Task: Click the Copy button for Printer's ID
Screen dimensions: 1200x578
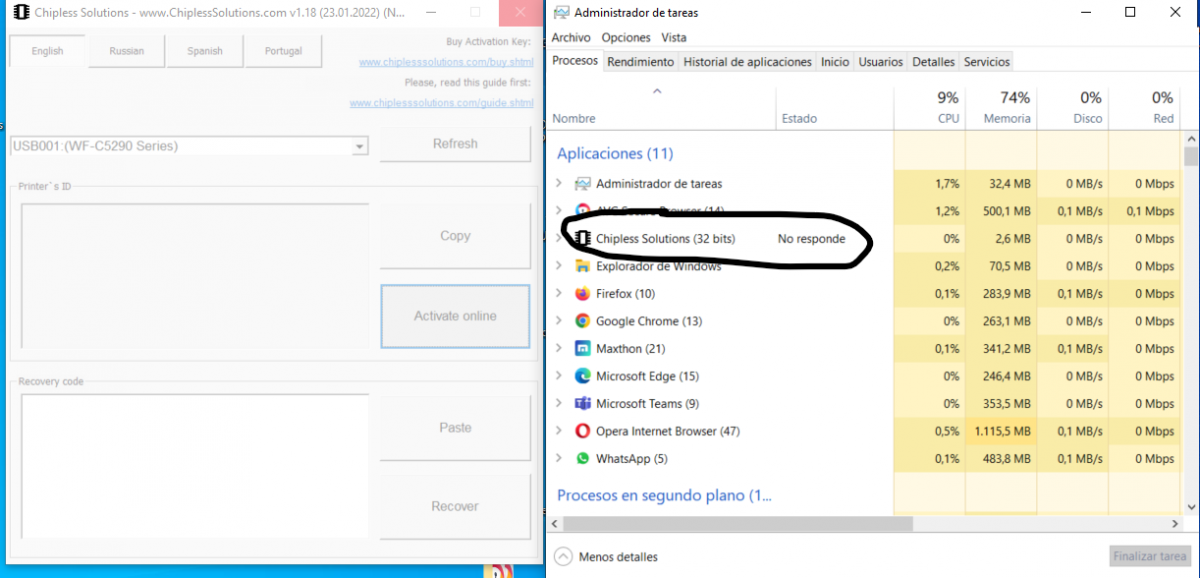Action: point(455,236)
